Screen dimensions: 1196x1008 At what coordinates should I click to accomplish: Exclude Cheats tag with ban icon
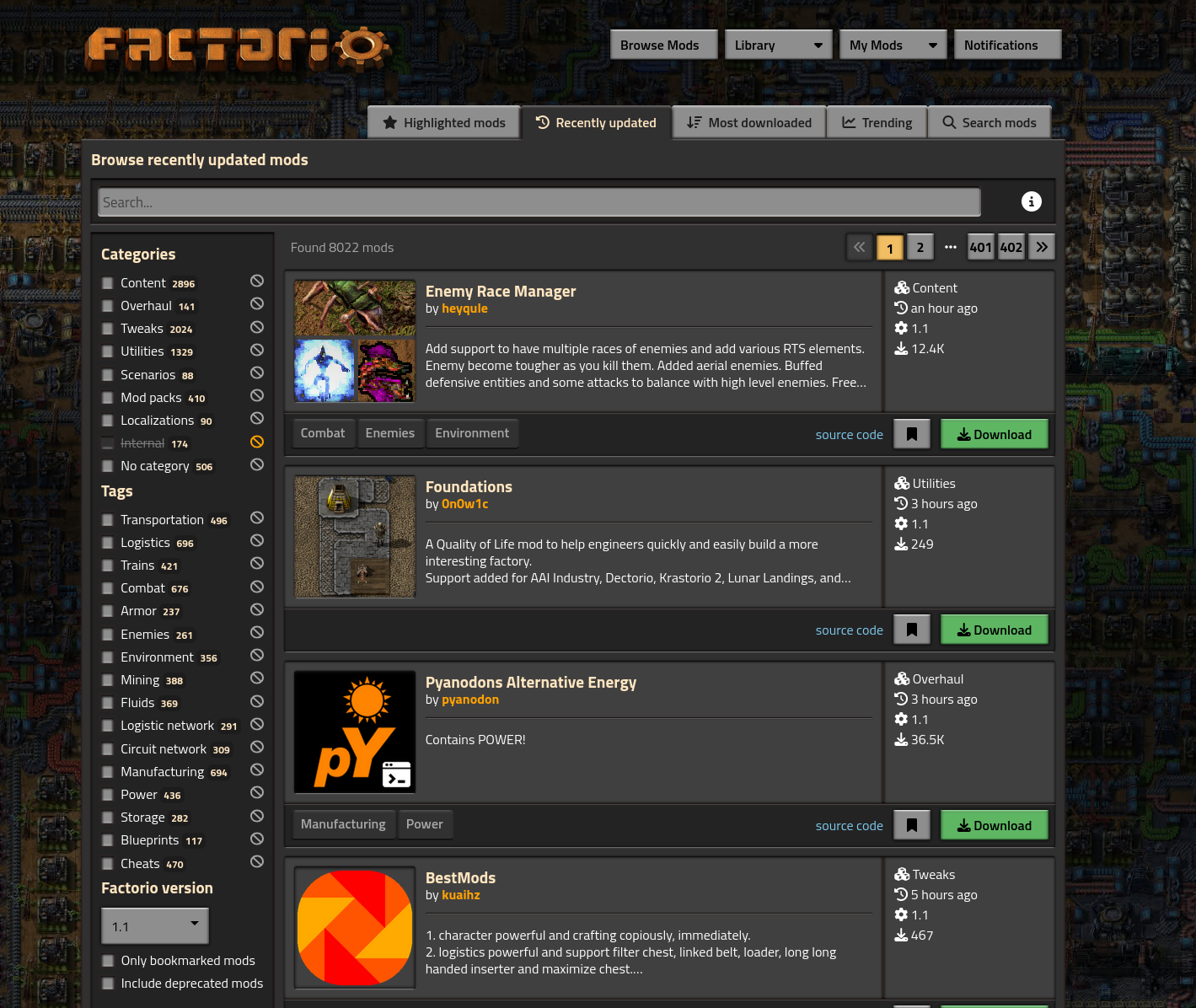[257, 861]
